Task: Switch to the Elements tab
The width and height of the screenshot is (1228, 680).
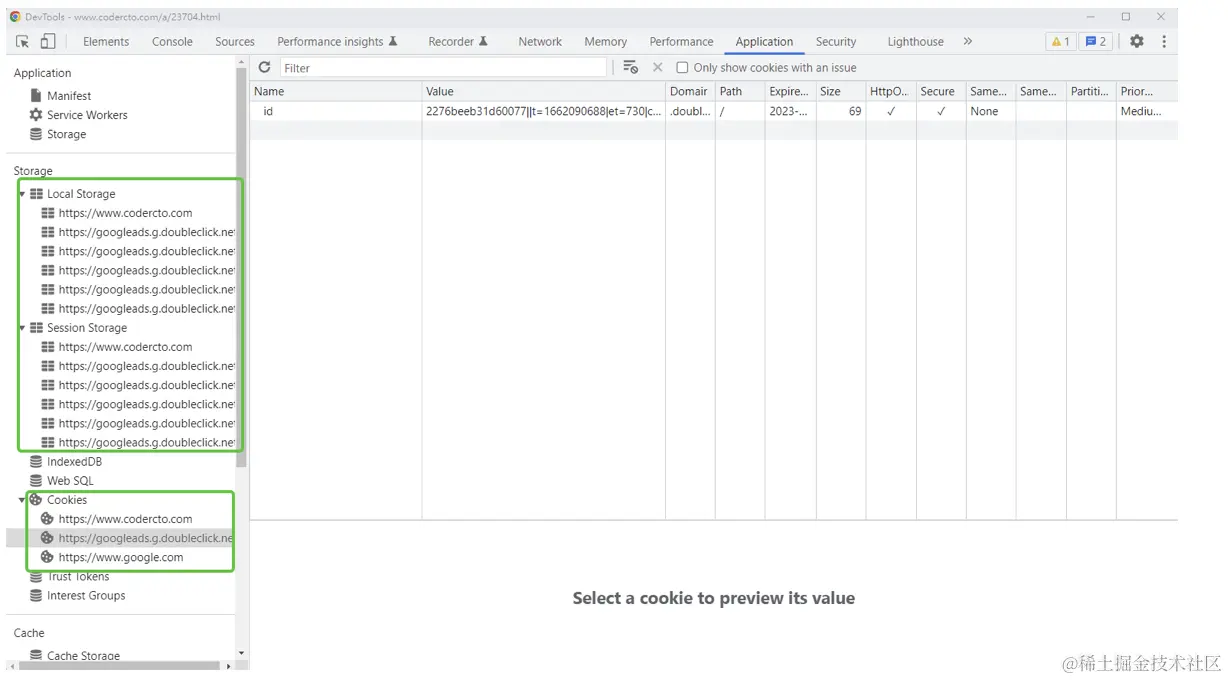Action: point(106,41)
